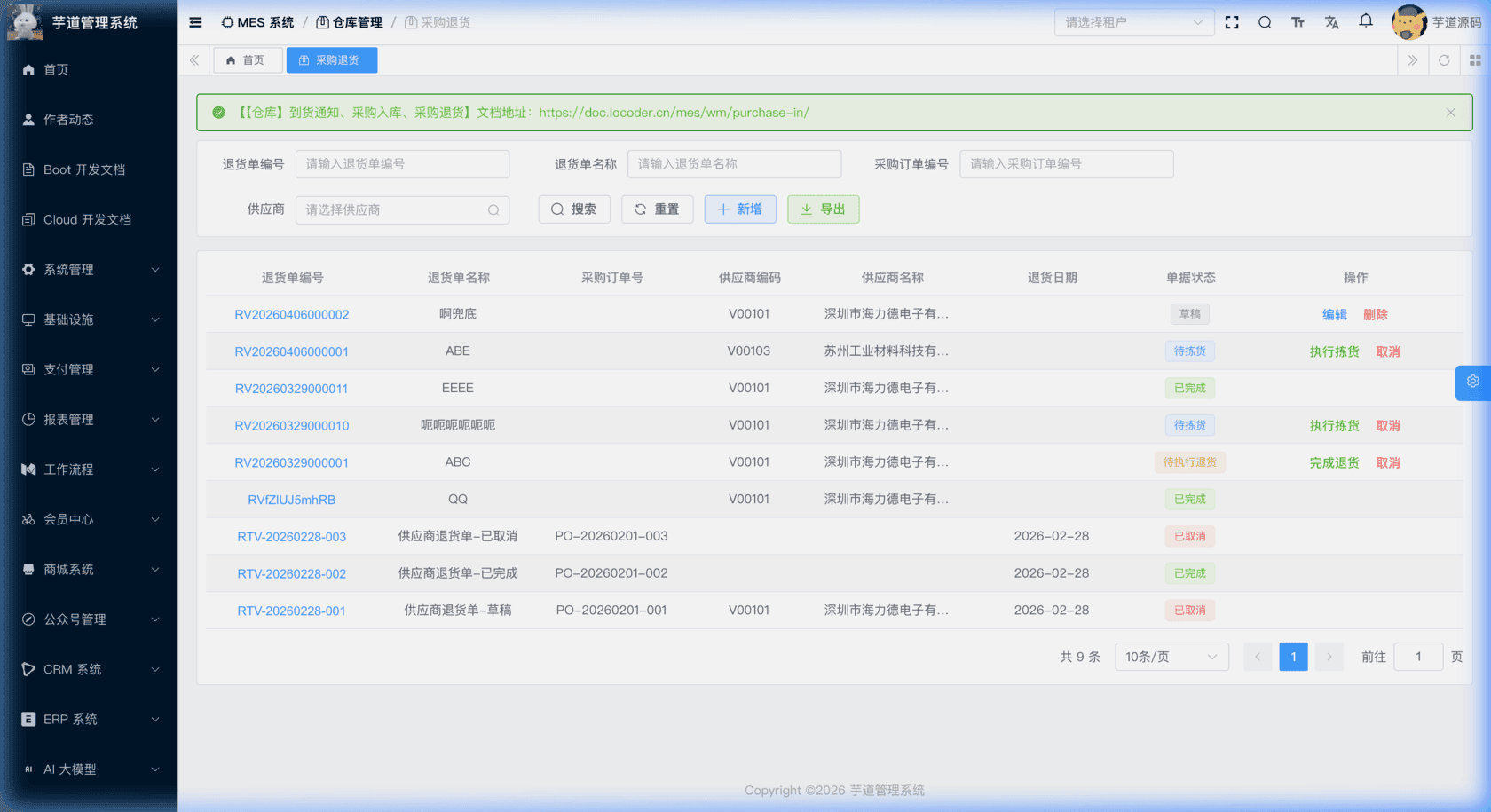Open the global search magnifier icon
This screenshot has height=812, width=1491.
point(1265,22)
